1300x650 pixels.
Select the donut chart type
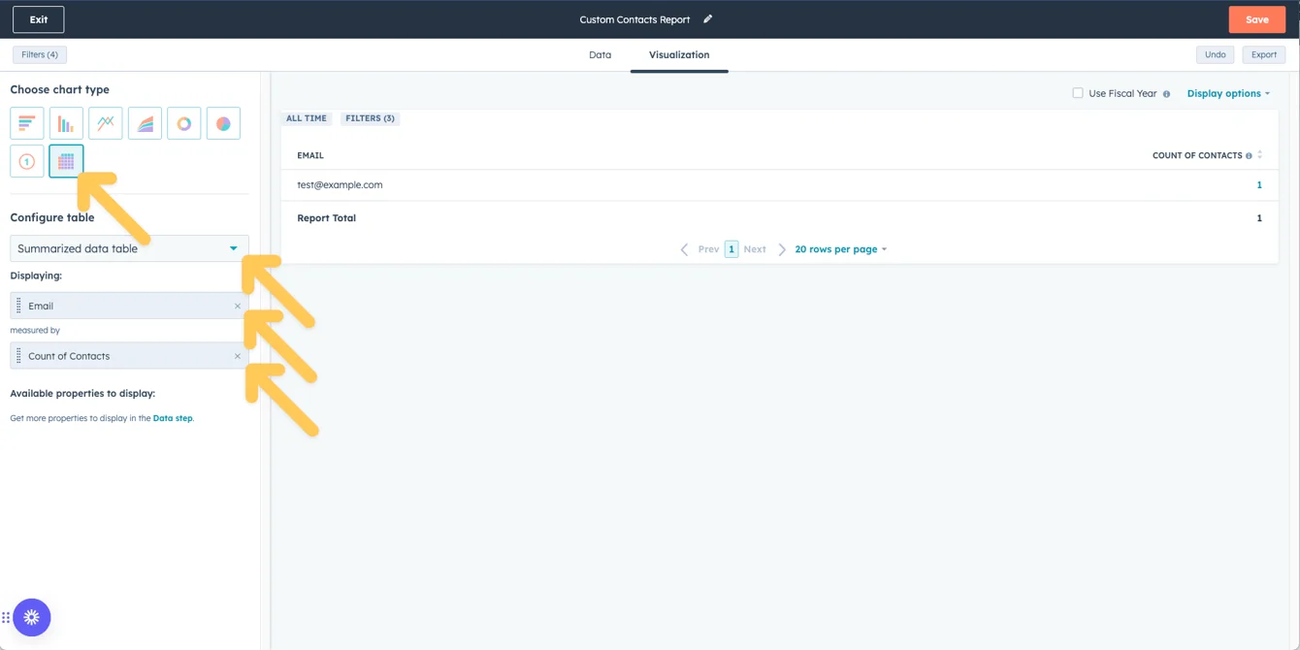click(183, 123)
